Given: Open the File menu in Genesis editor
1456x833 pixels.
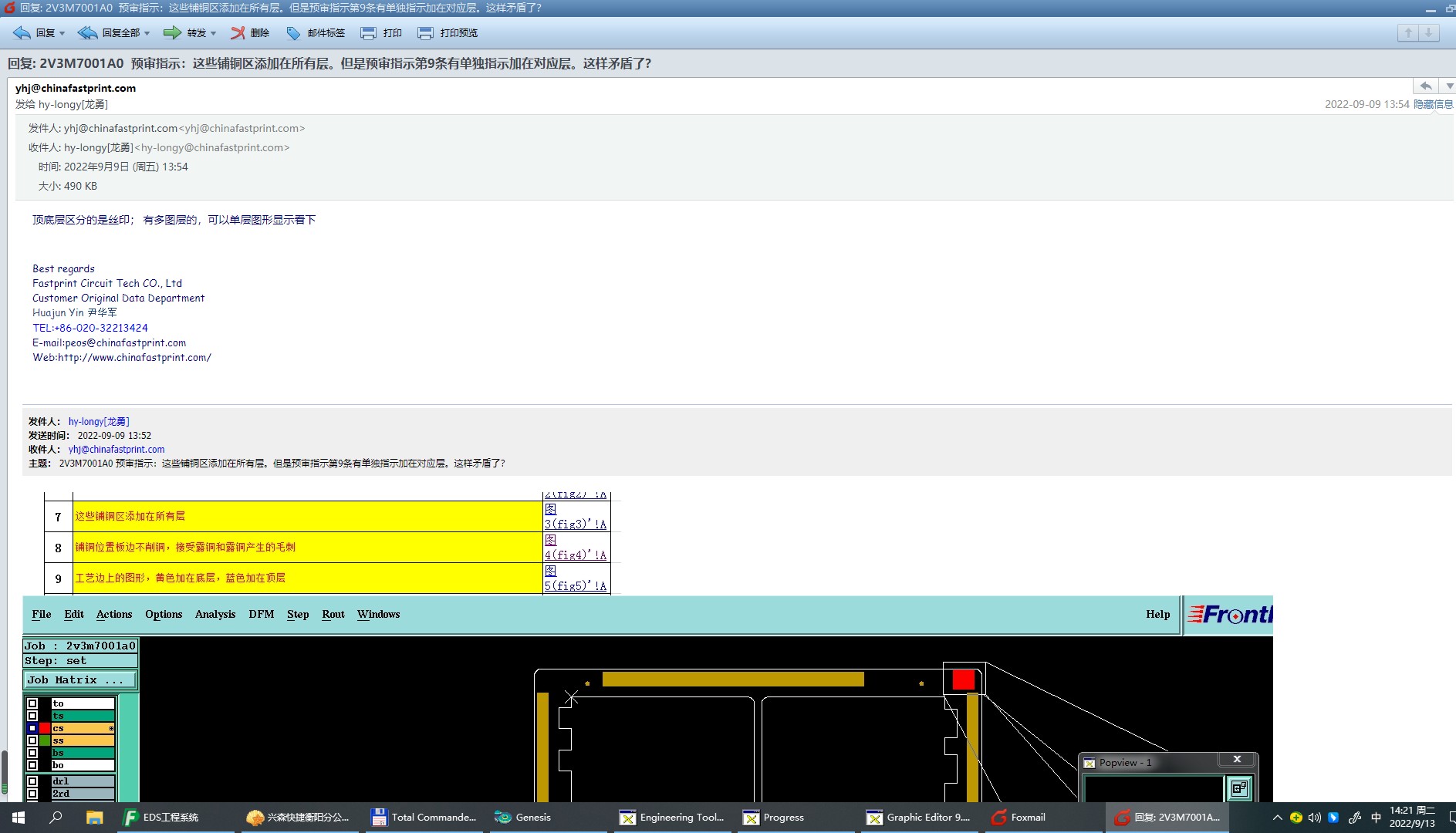Looking at the screenshot, I should (42, 614).
